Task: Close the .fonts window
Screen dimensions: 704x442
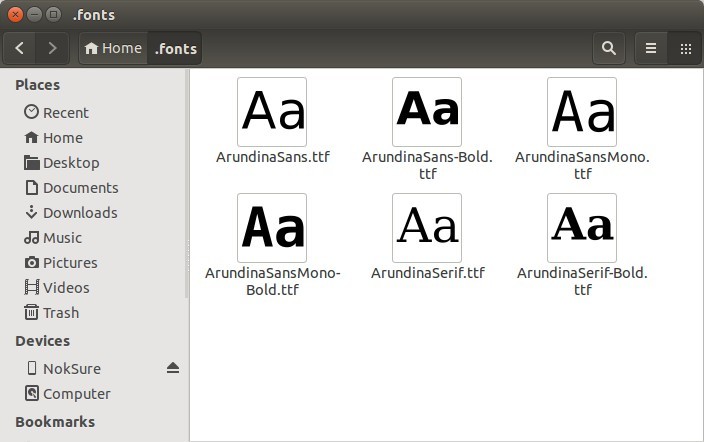Action: click(15, 14)
